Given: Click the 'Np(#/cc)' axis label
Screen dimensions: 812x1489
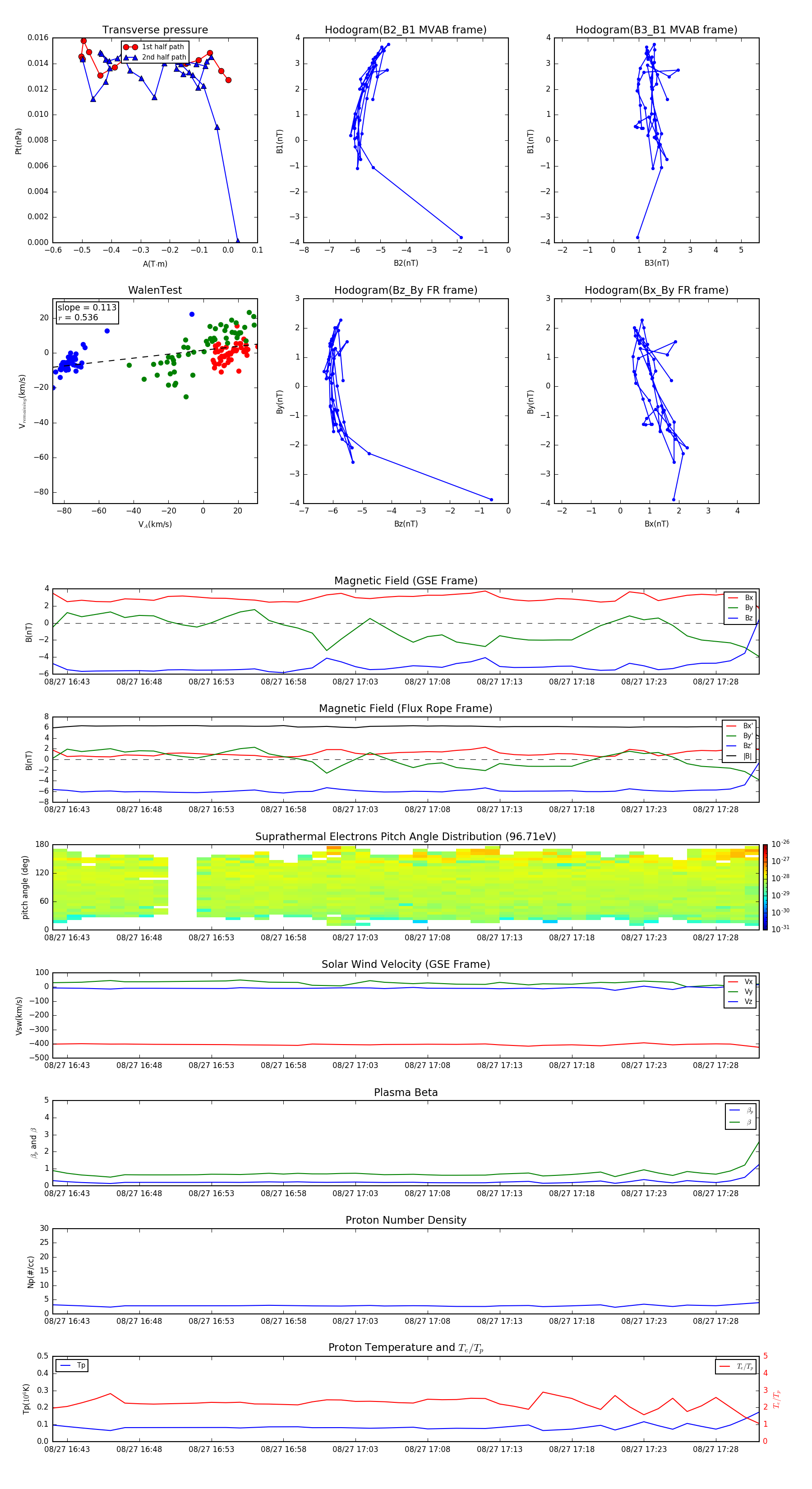Looking at the screenshot, I should 30,1271.
